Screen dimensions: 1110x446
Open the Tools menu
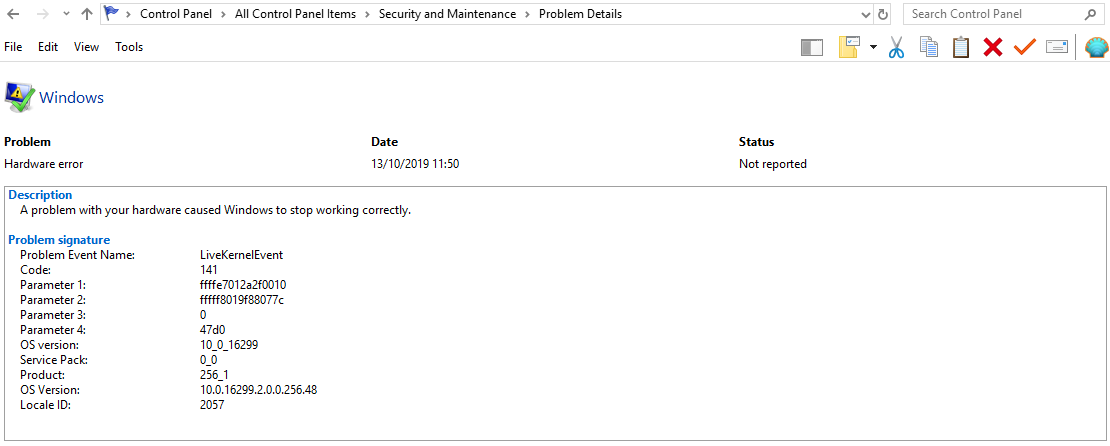click(x=129, y=47)
